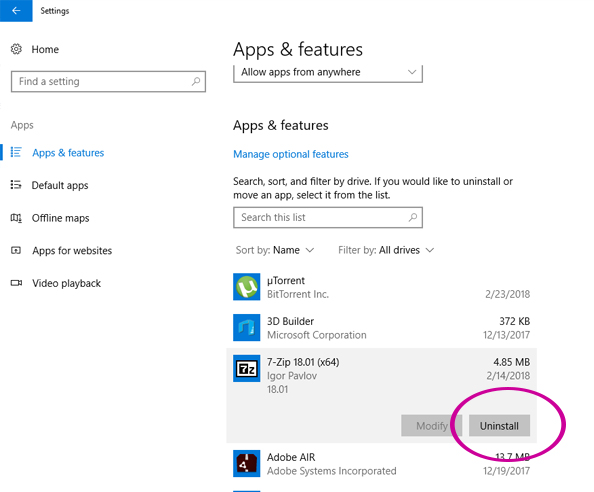The height and width of the screenshot is (492, 594).
Task: Click the 3D Builder app icon
Action: tap(247, 328)
